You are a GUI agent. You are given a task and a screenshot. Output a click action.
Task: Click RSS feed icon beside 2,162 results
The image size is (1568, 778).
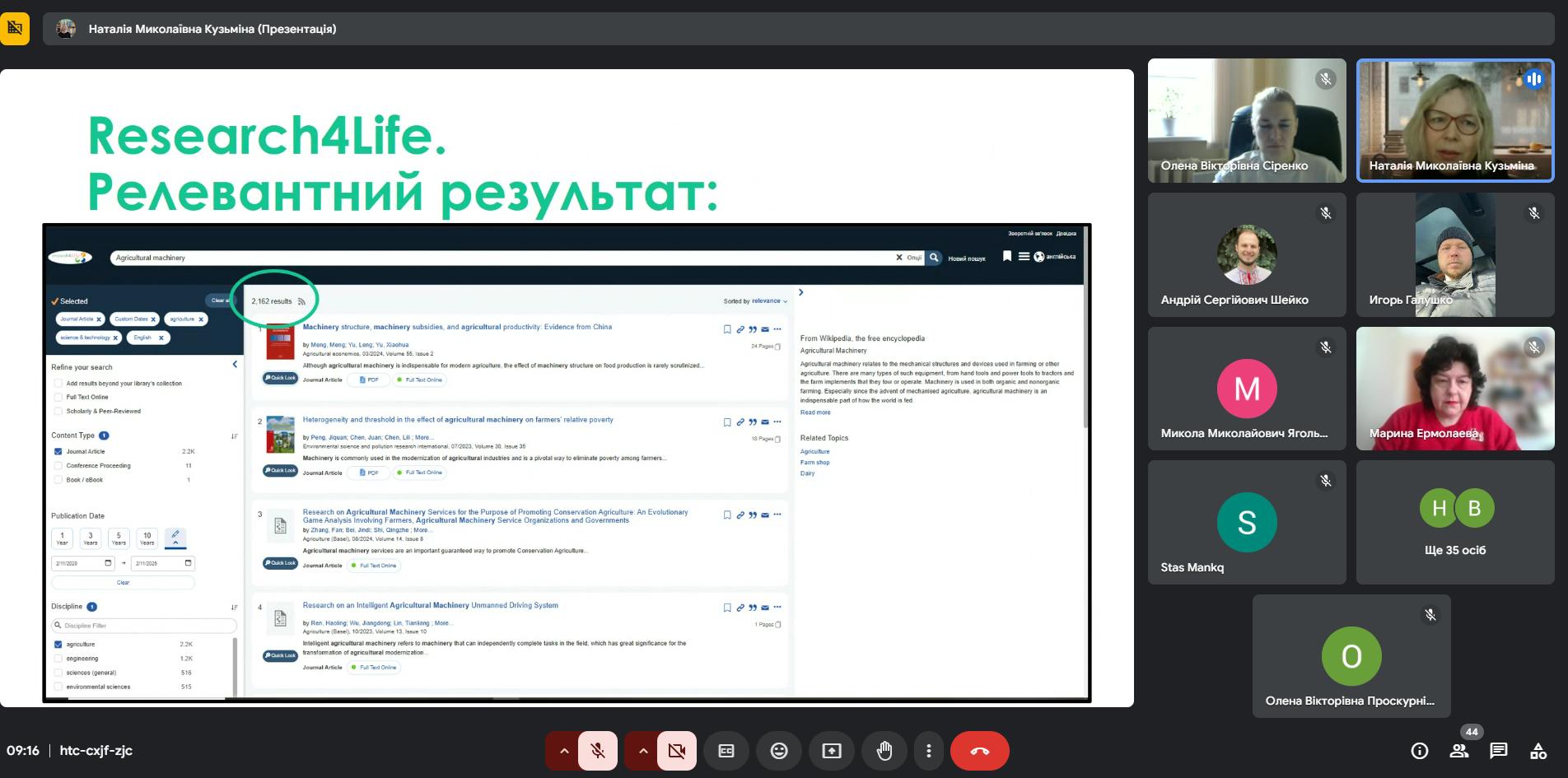(301, 301)
